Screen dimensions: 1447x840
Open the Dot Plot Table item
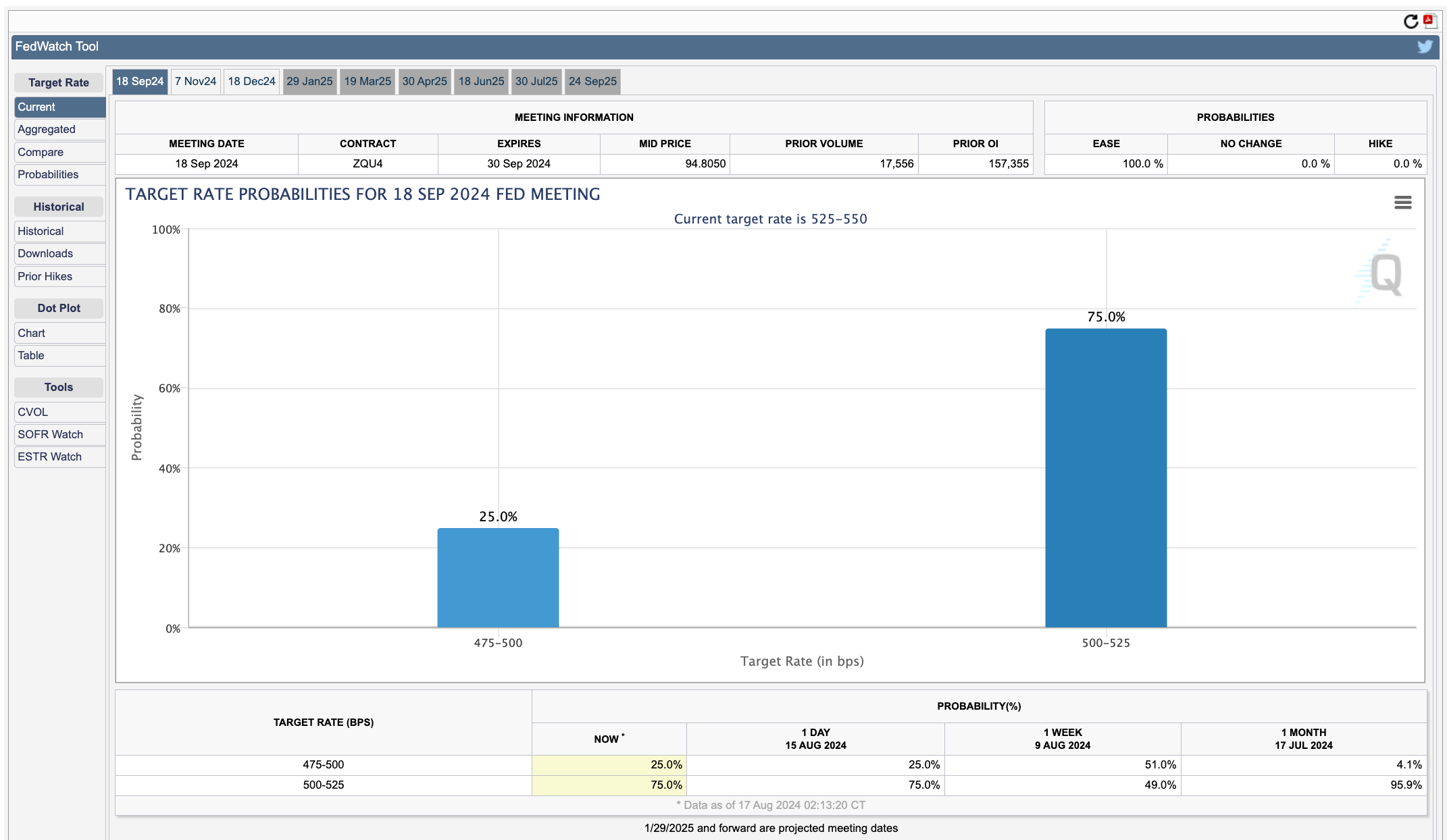pyautogui.click(x=59, y=355)
